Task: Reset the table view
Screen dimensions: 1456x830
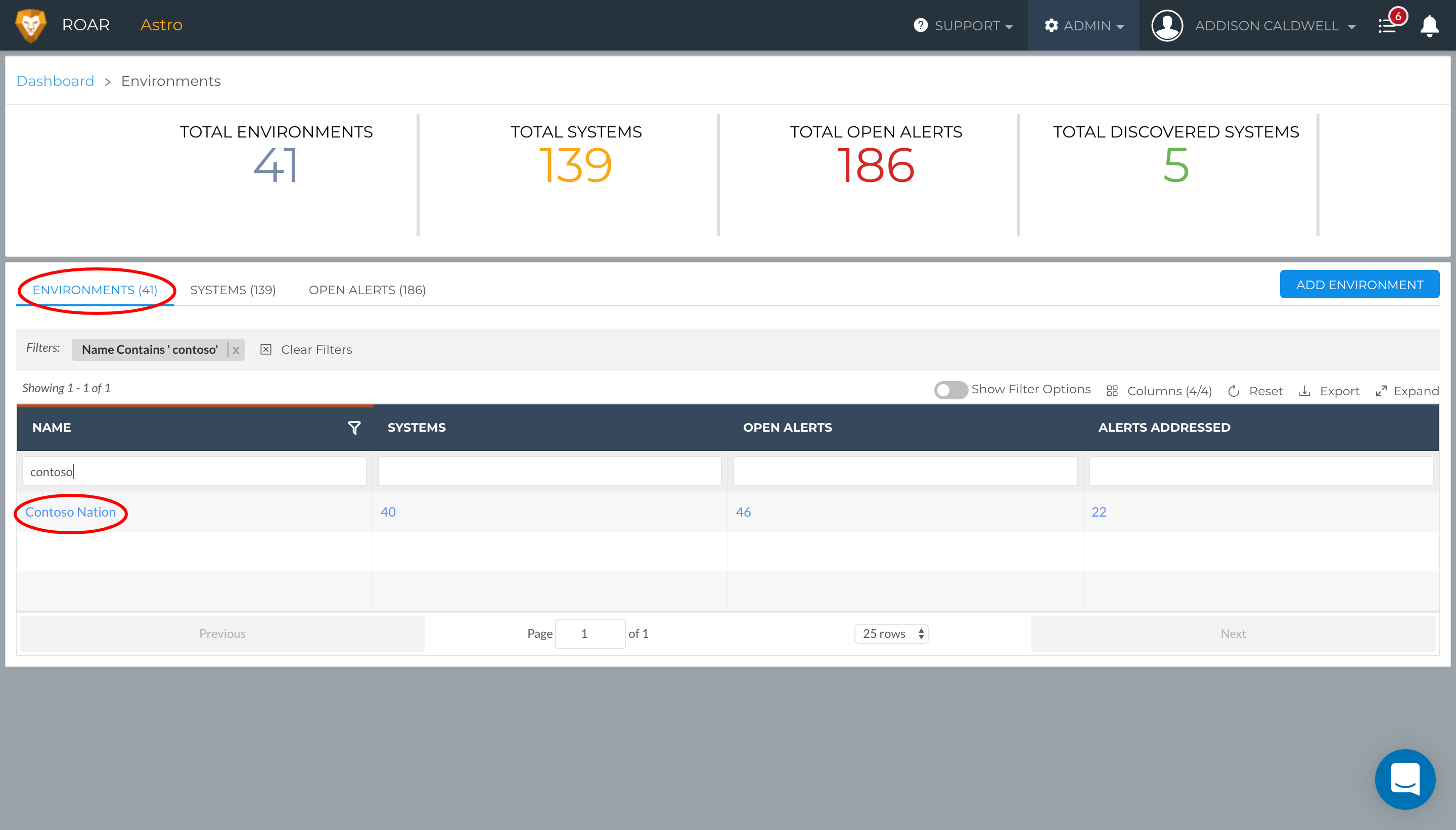Action: [1255, 391]
